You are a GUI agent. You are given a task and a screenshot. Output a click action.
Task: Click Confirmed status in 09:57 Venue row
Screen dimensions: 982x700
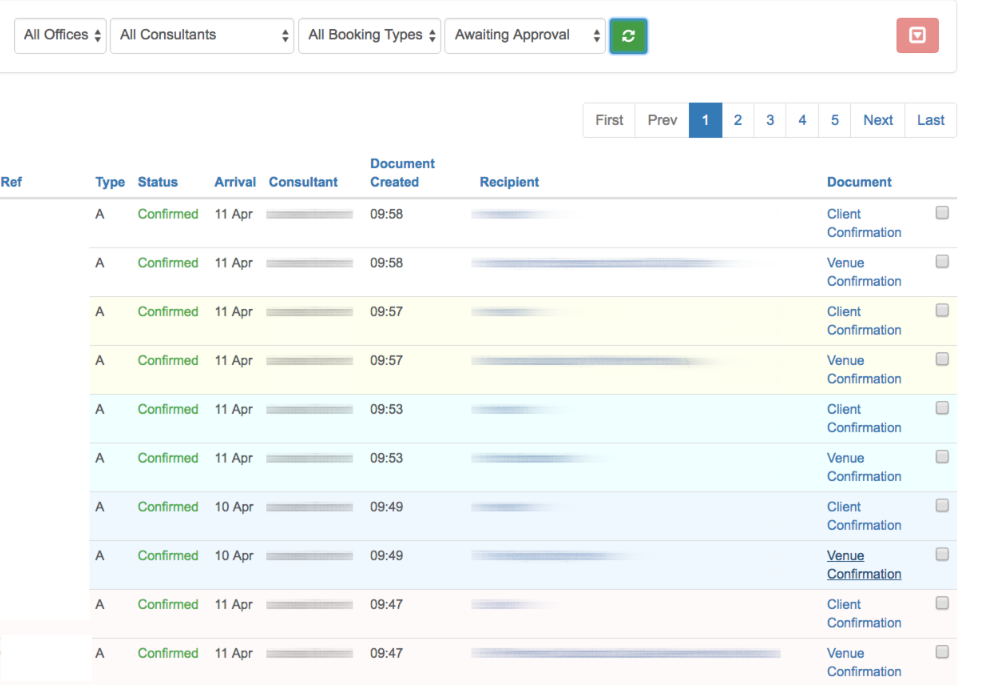pos(168,361)
